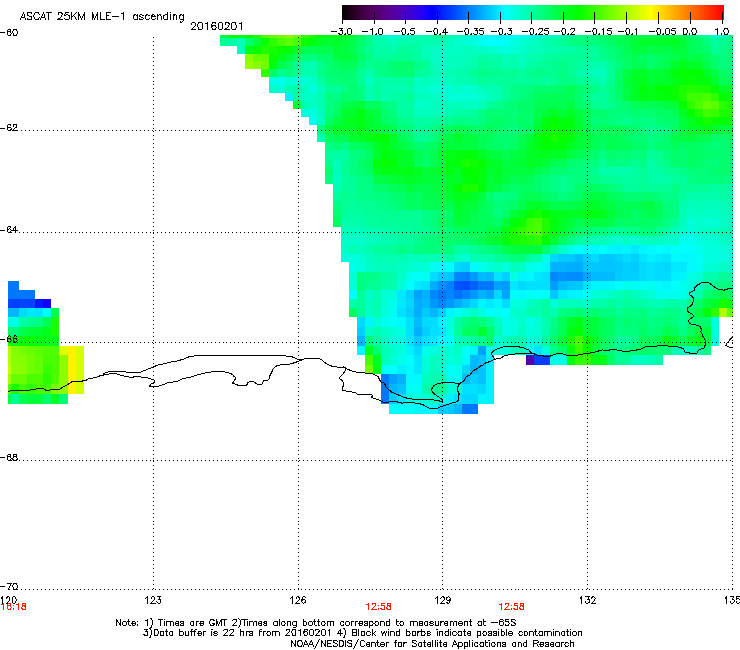Screen dimensions: 740x650
Task: Click the longitude label 132
Action: click(x=587, y=600)
